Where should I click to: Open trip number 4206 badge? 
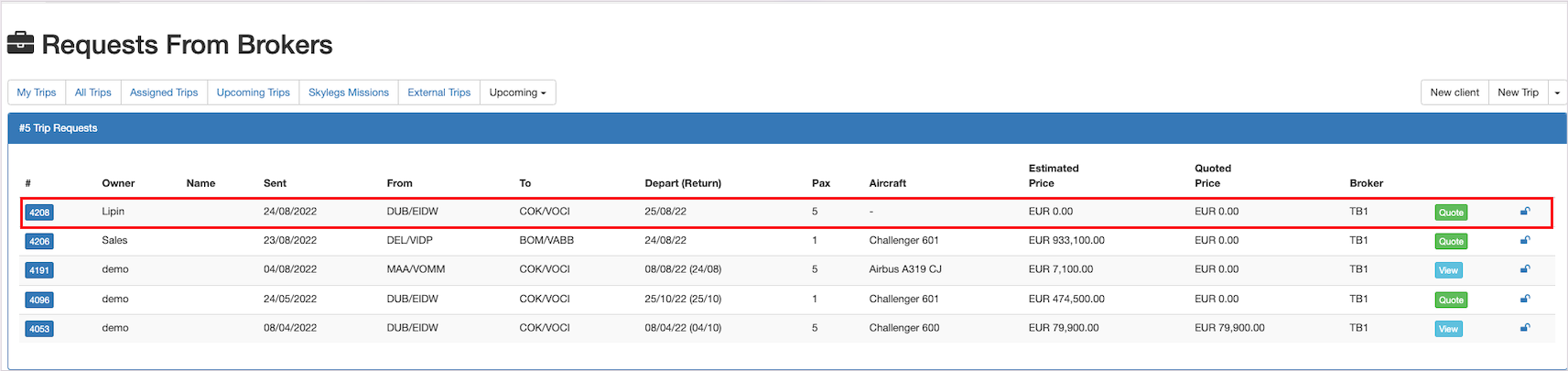click(39, 242)
